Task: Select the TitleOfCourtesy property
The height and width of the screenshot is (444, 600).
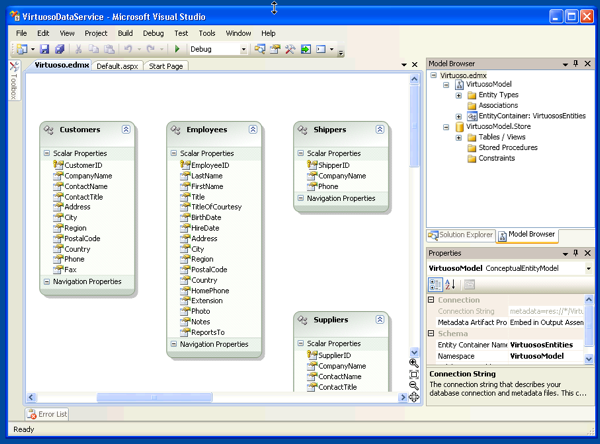Action: pyautogui.click(x=211, y=207)
